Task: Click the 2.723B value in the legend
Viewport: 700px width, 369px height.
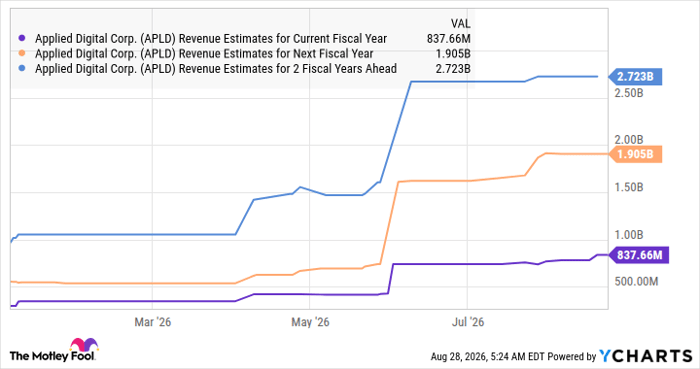Action: [x=453, y=69]
